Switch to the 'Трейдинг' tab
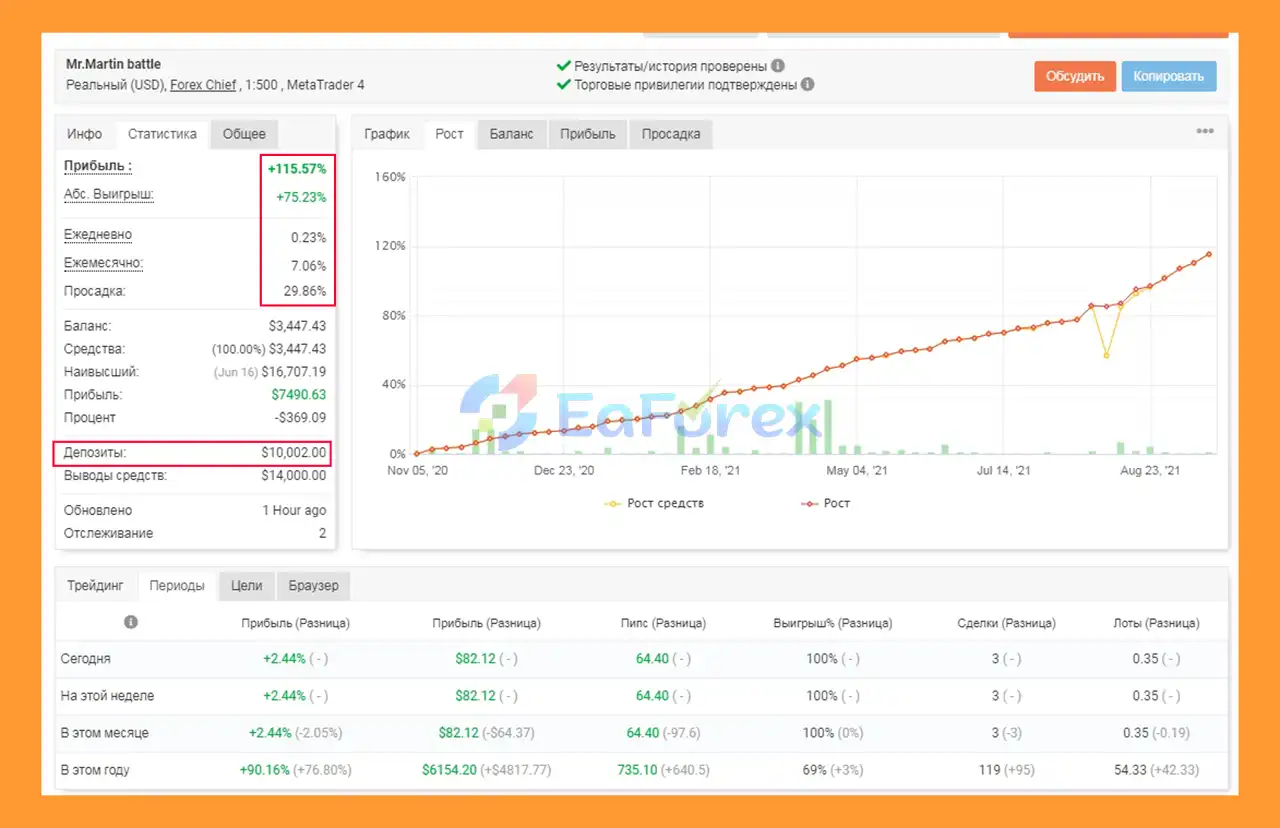The image size is (1280, 828). [x=96, y=585]
